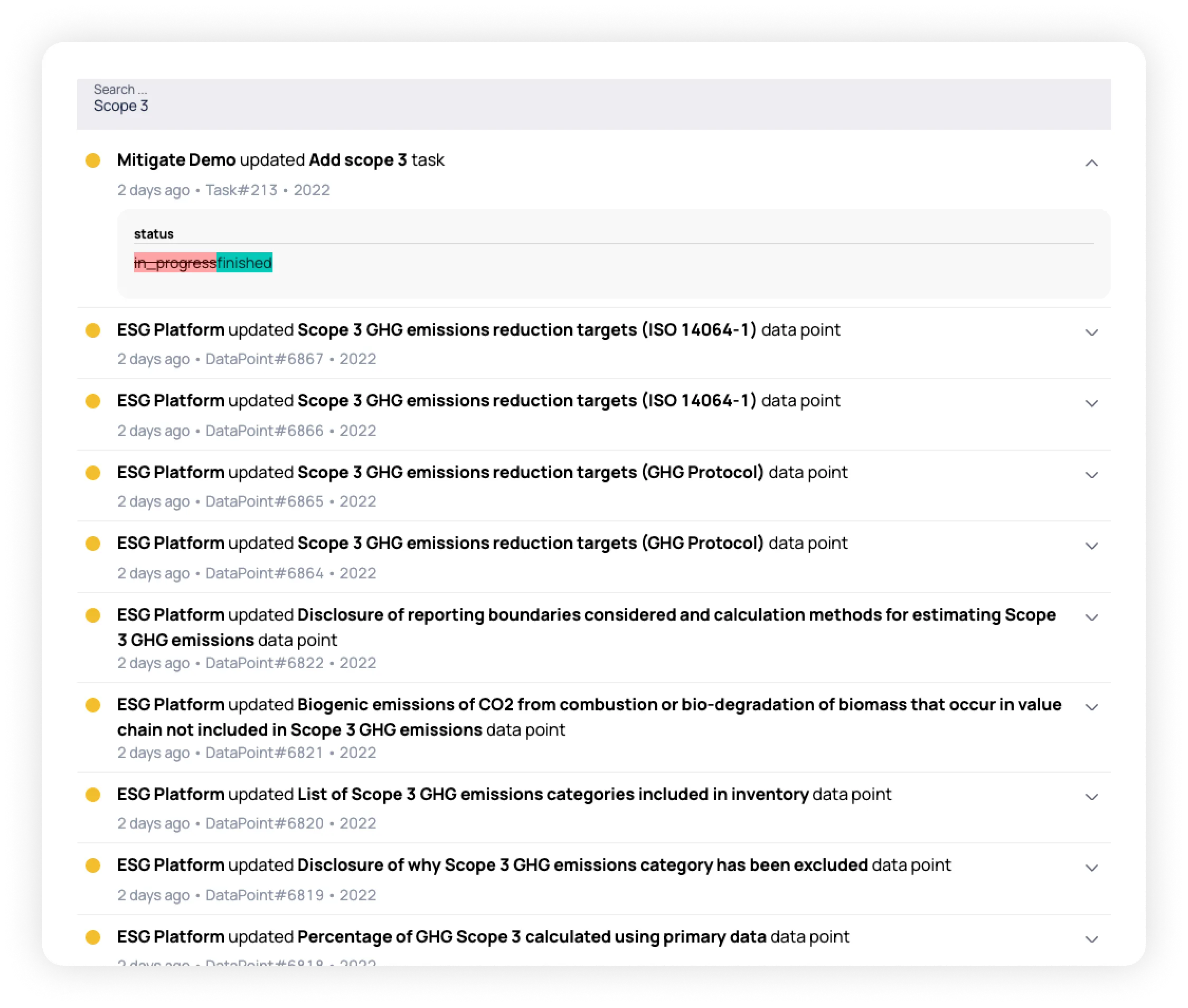Click the green finished status value
This screenshot has width=1188, height=1008.
pos(244,263)
